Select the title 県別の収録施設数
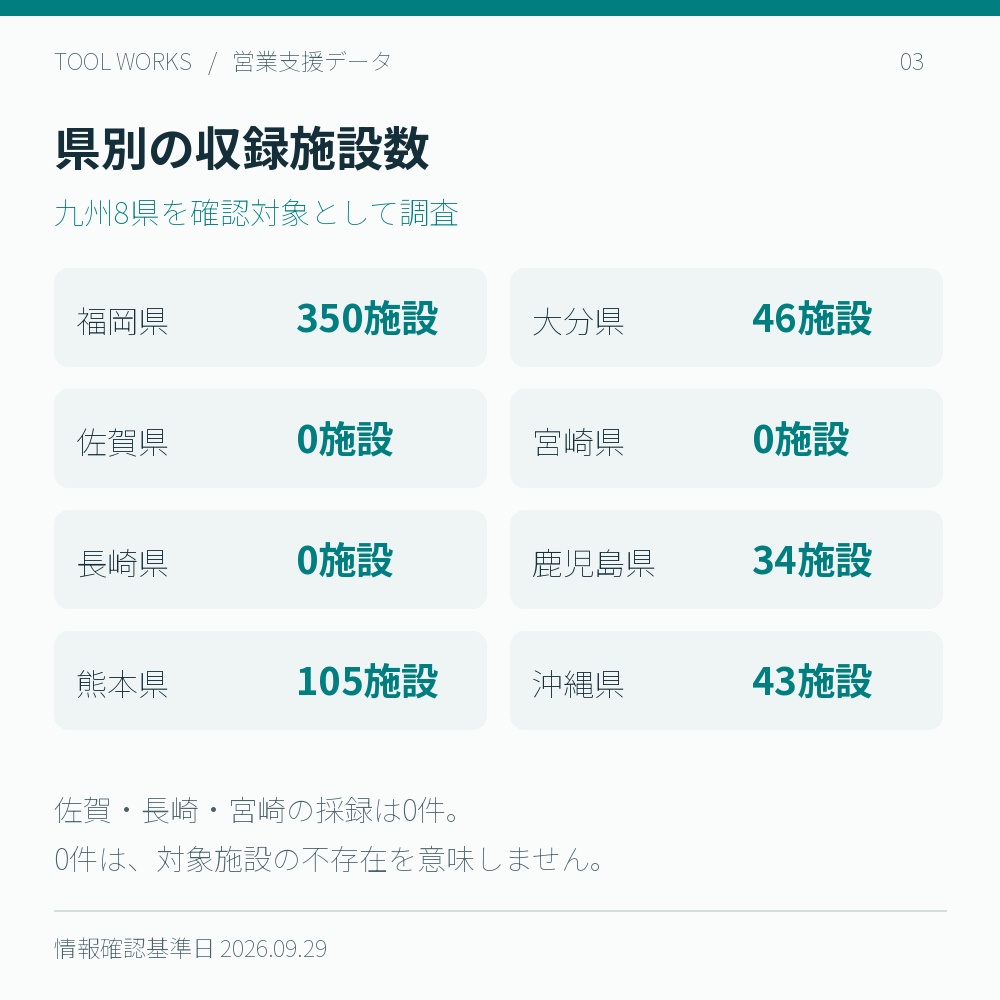1000x1000 pixels. [x=242, y=149]
